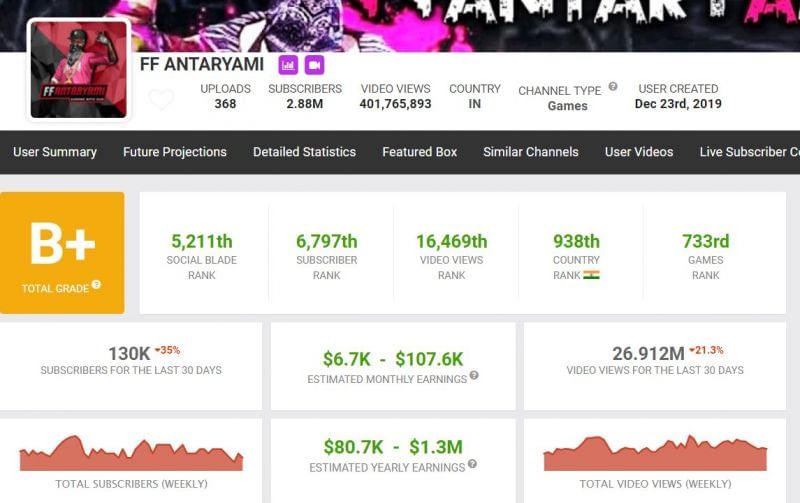Image resolution: width=800 pixels, height=503 pixels.
Task: Click the B+ total grade box
Action: pos(62,253)
